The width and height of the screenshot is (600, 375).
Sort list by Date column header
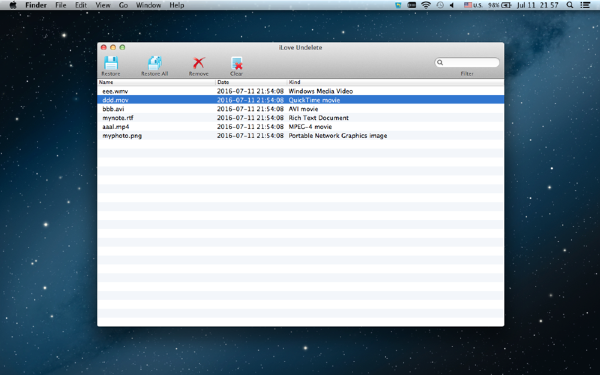point(251,82)
